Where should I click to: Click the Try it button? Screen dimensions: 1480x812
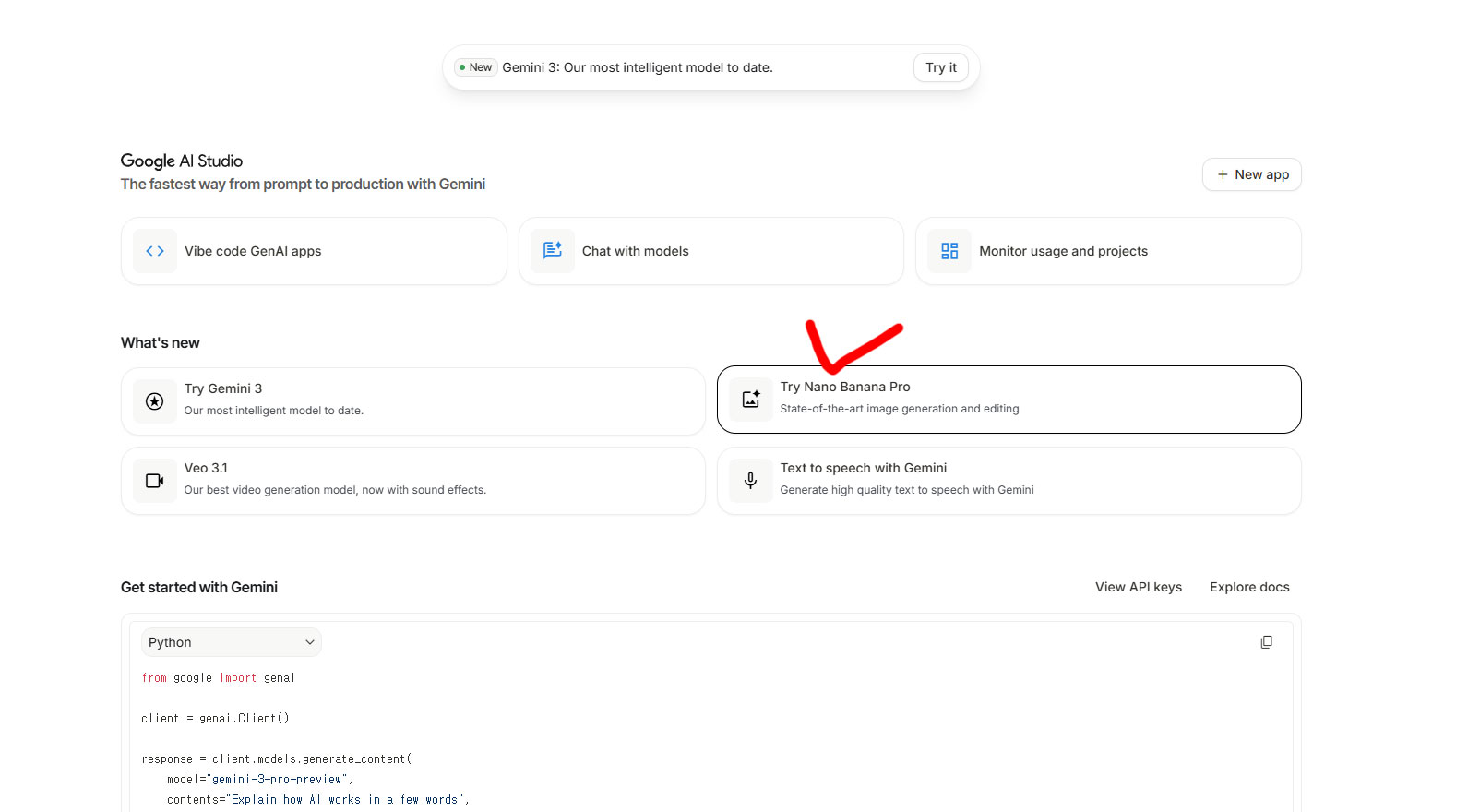pos(941,67)
